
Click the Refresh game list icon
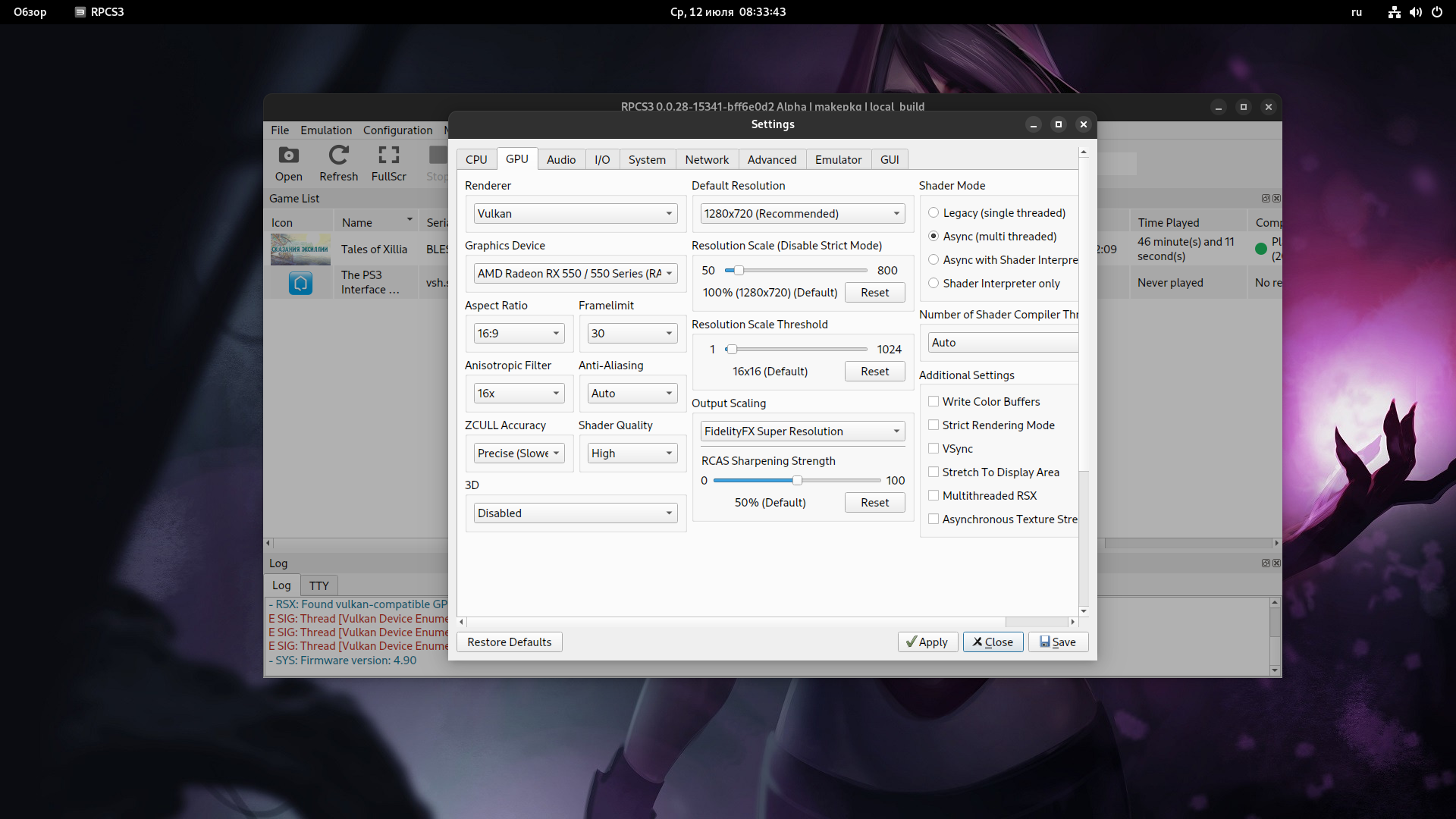coord(338,163)
